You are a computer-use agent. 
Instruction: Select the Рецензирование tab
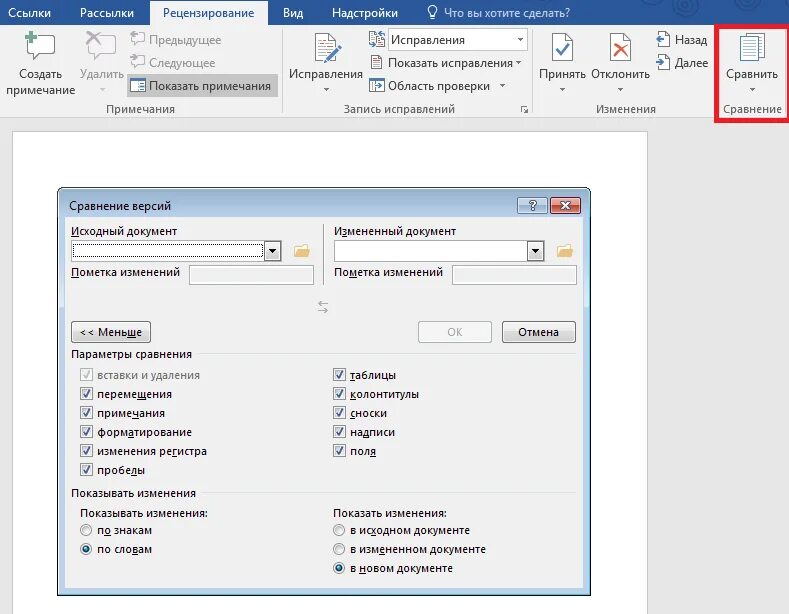point(208,13)
